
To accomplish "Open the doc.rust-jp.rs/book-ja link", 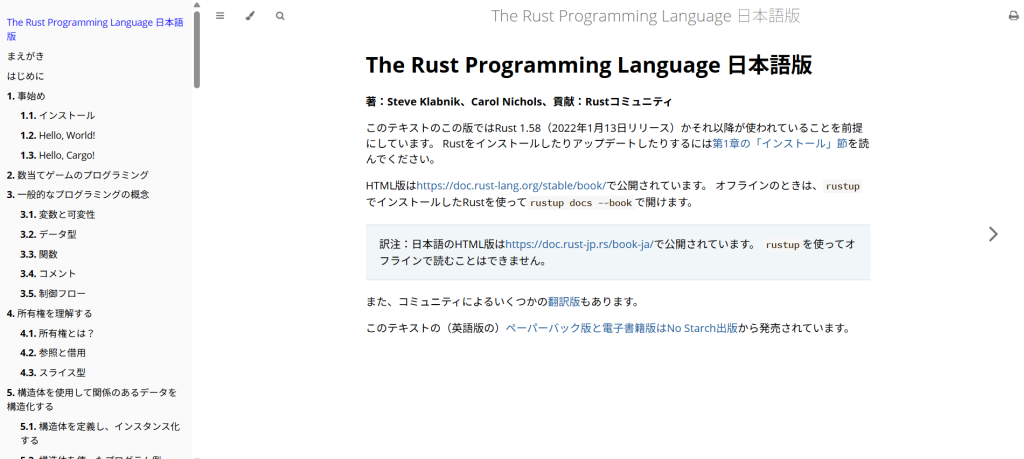I will pyautogui.click(x=579, y=244).
